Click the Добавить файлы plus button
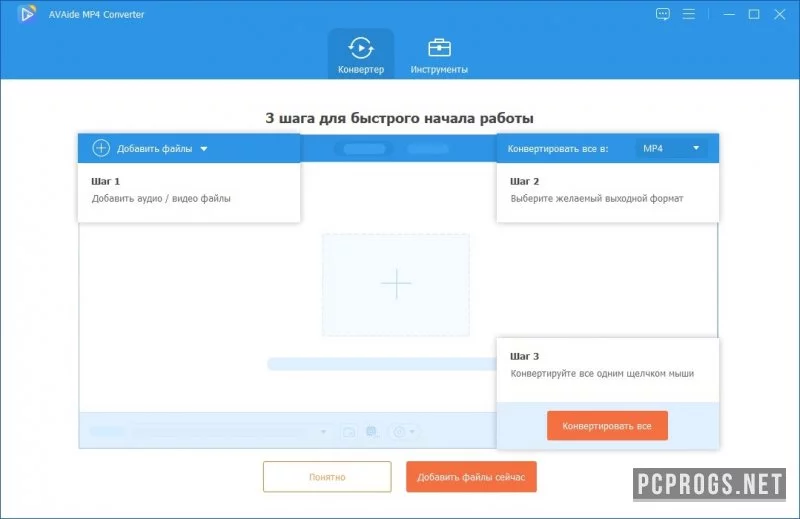The height and width of the screenshot is (519, 800). (x=101, y=148)
